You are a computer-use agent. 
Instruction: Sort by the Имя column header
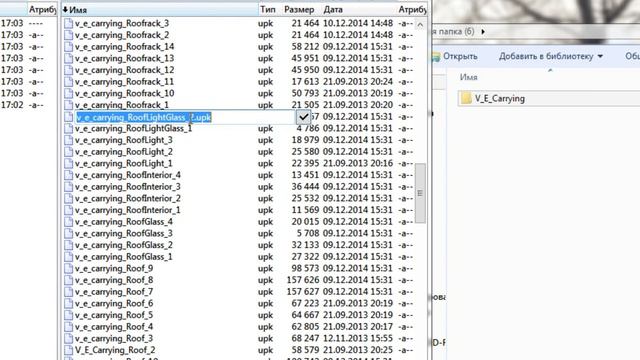pyautogui.click(x=160, y=9)
